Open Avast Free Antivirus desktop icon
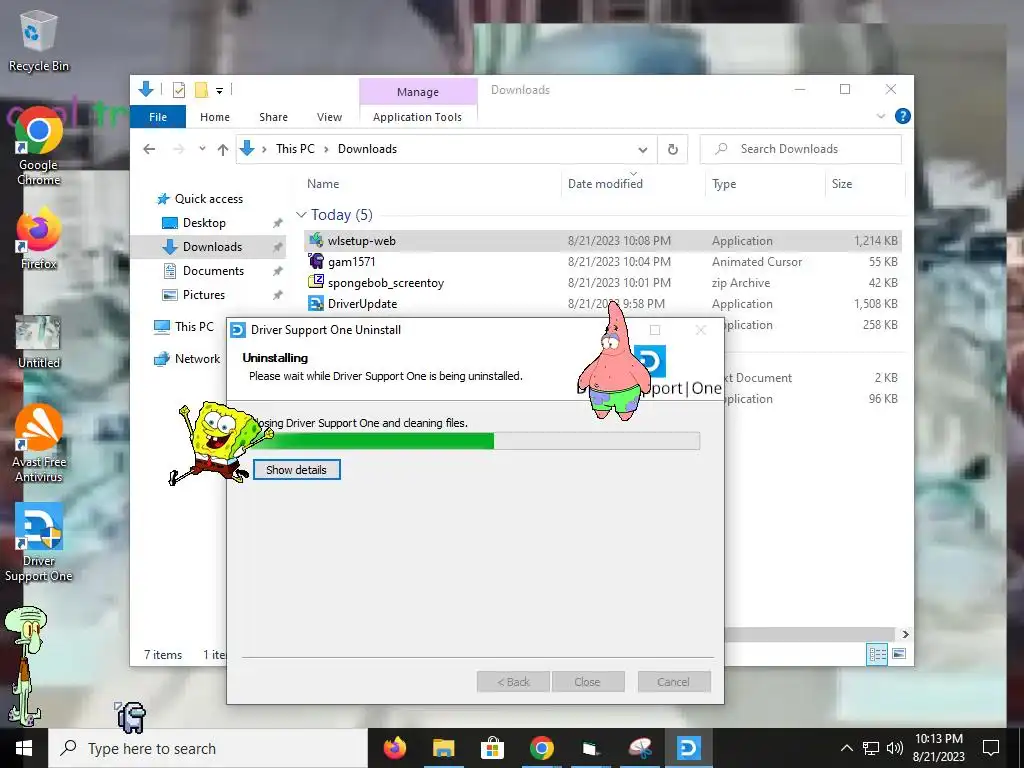This screenshot has height=768, width=1024. click(38, 443)
